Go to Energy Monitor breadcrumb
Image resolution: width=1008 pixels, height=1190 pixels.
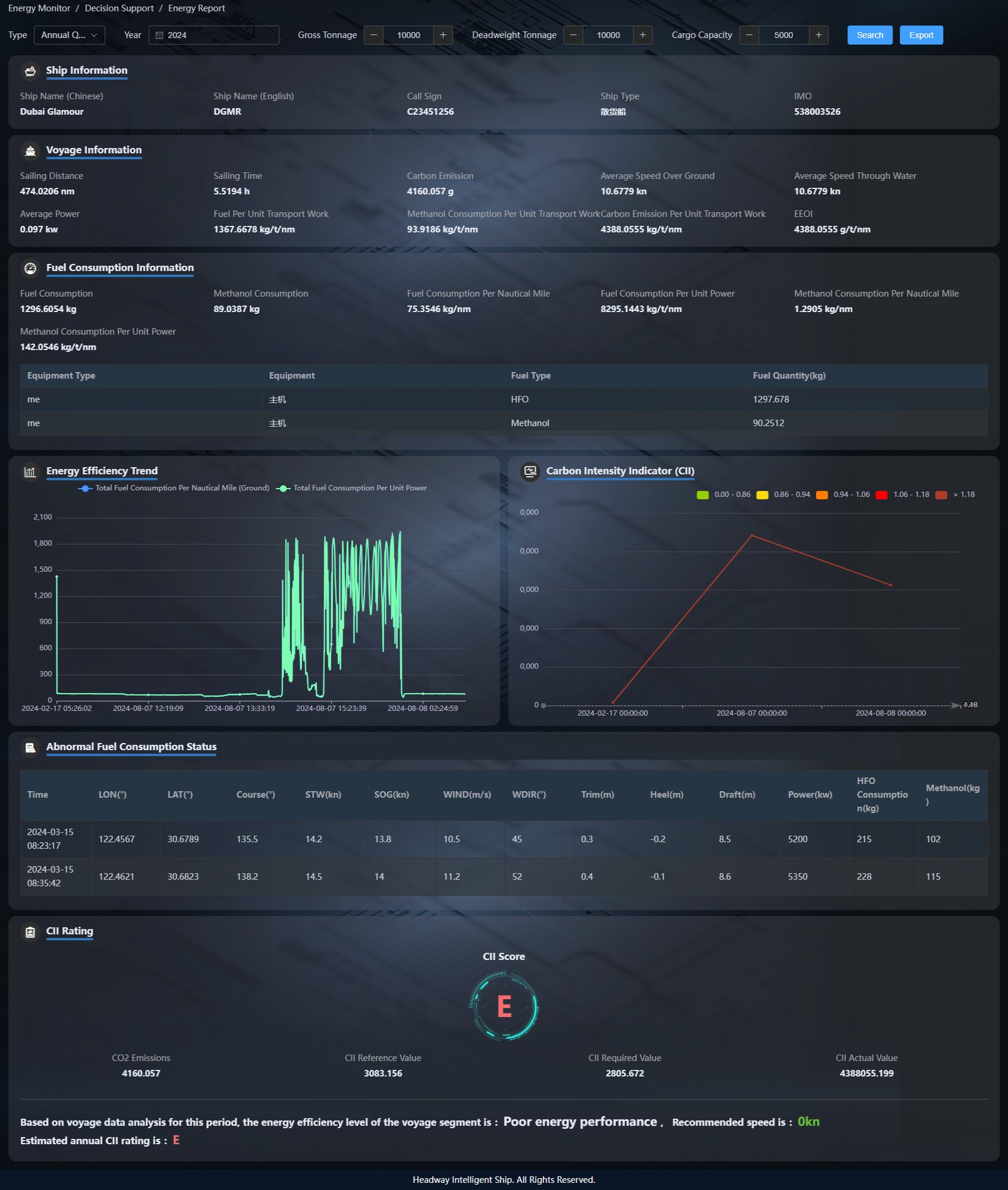pos(39,8)
